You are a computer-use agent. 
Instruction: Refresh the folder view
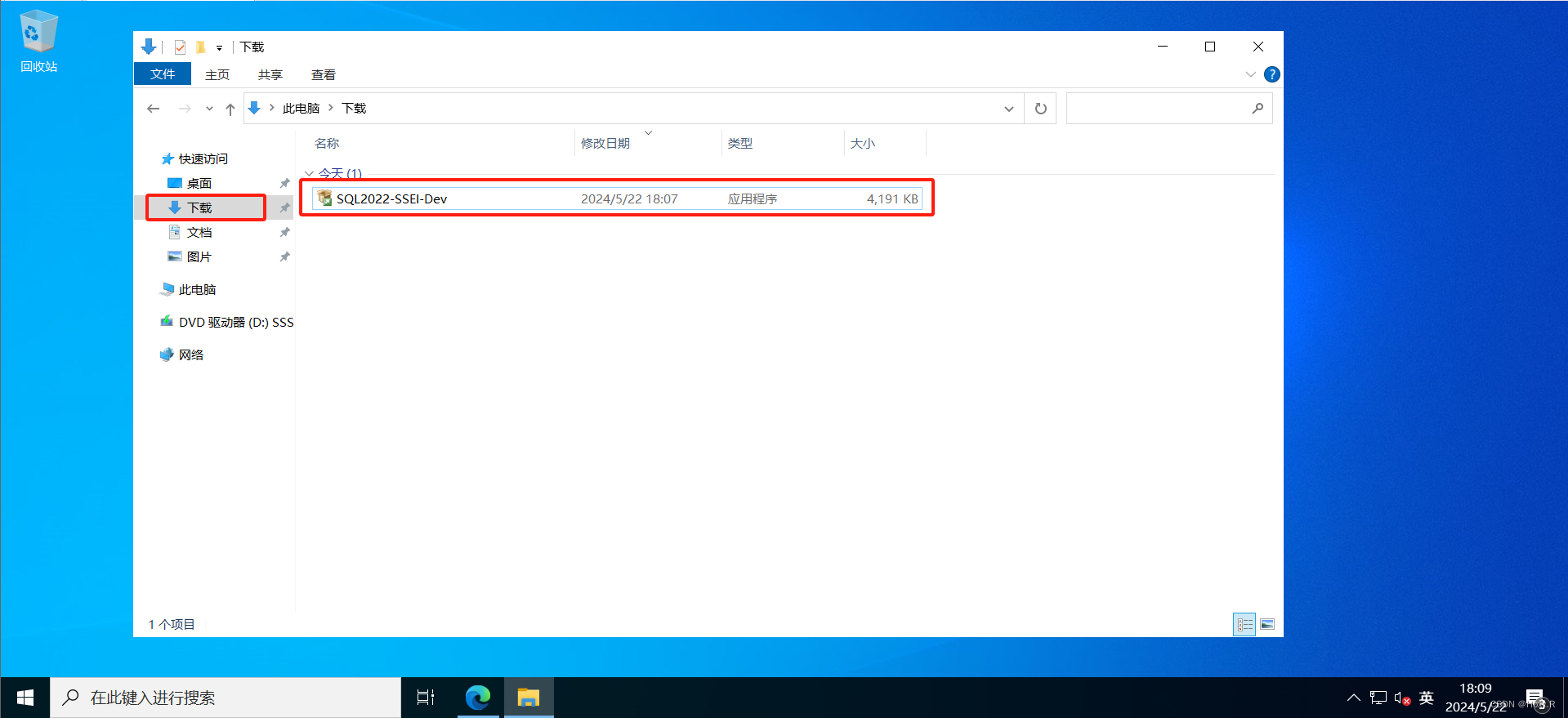pos(1041,109)
